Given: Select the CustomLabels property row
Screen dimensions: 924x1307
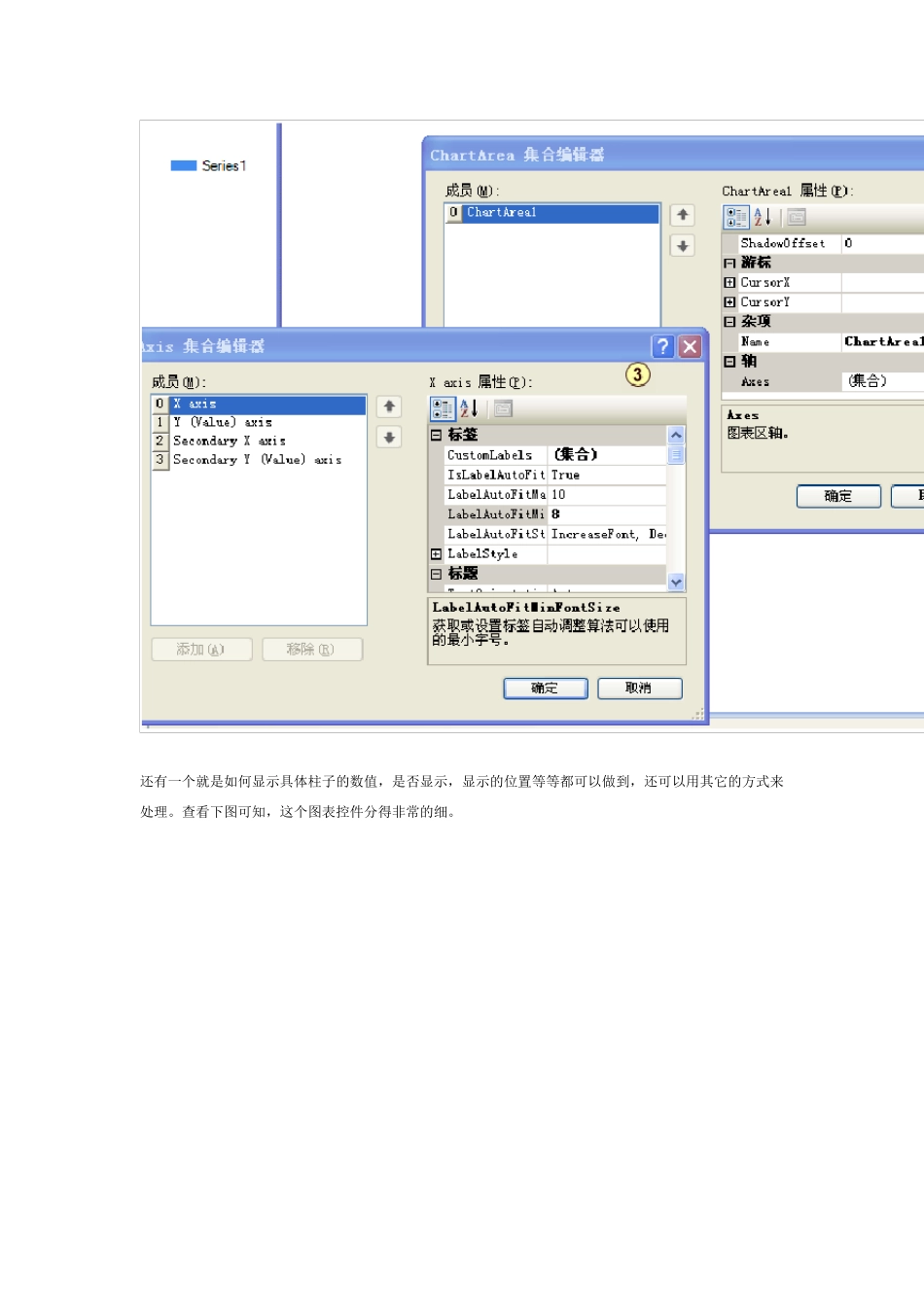Looking at the screenshot, I should tap(555, 455).
